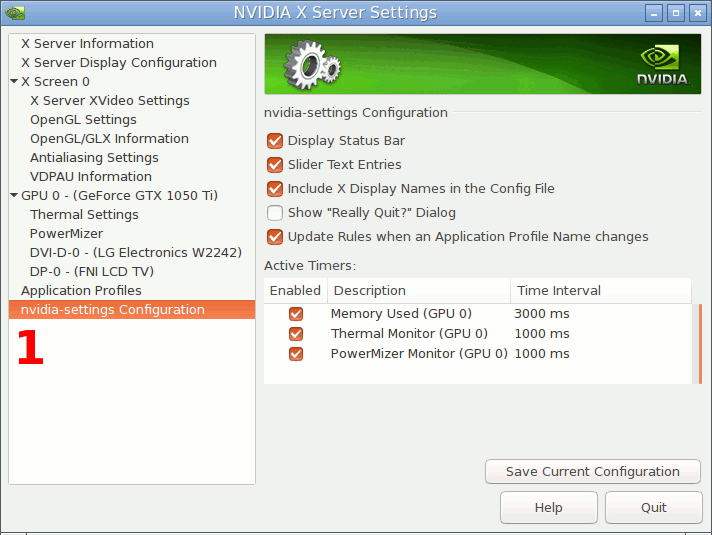The image size is (712, 535).
Task: Disable Include X Display Names in Config File
Action: (x=275, y=189)
